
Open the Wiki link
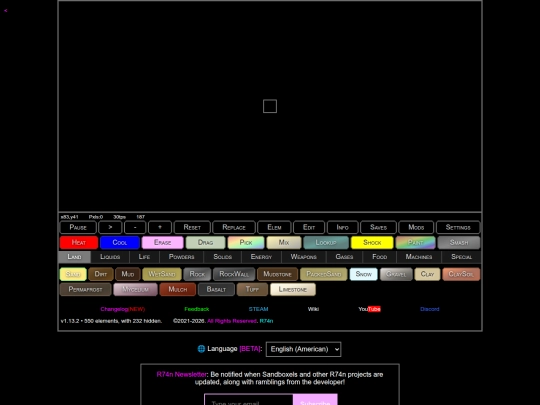313,309
